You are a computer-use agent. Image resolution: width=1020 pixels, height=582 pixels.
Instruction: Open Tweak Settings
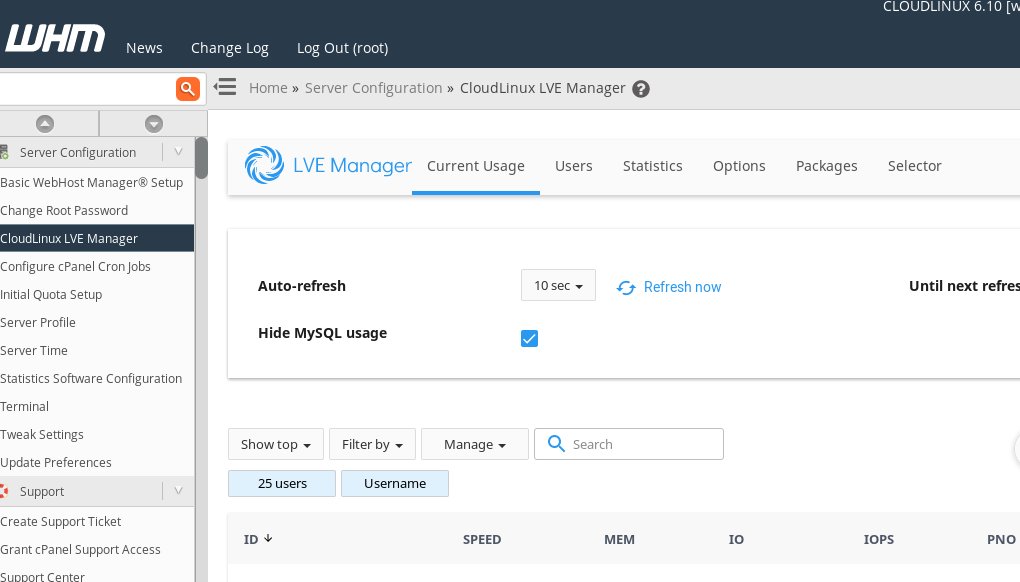(42, 434)
